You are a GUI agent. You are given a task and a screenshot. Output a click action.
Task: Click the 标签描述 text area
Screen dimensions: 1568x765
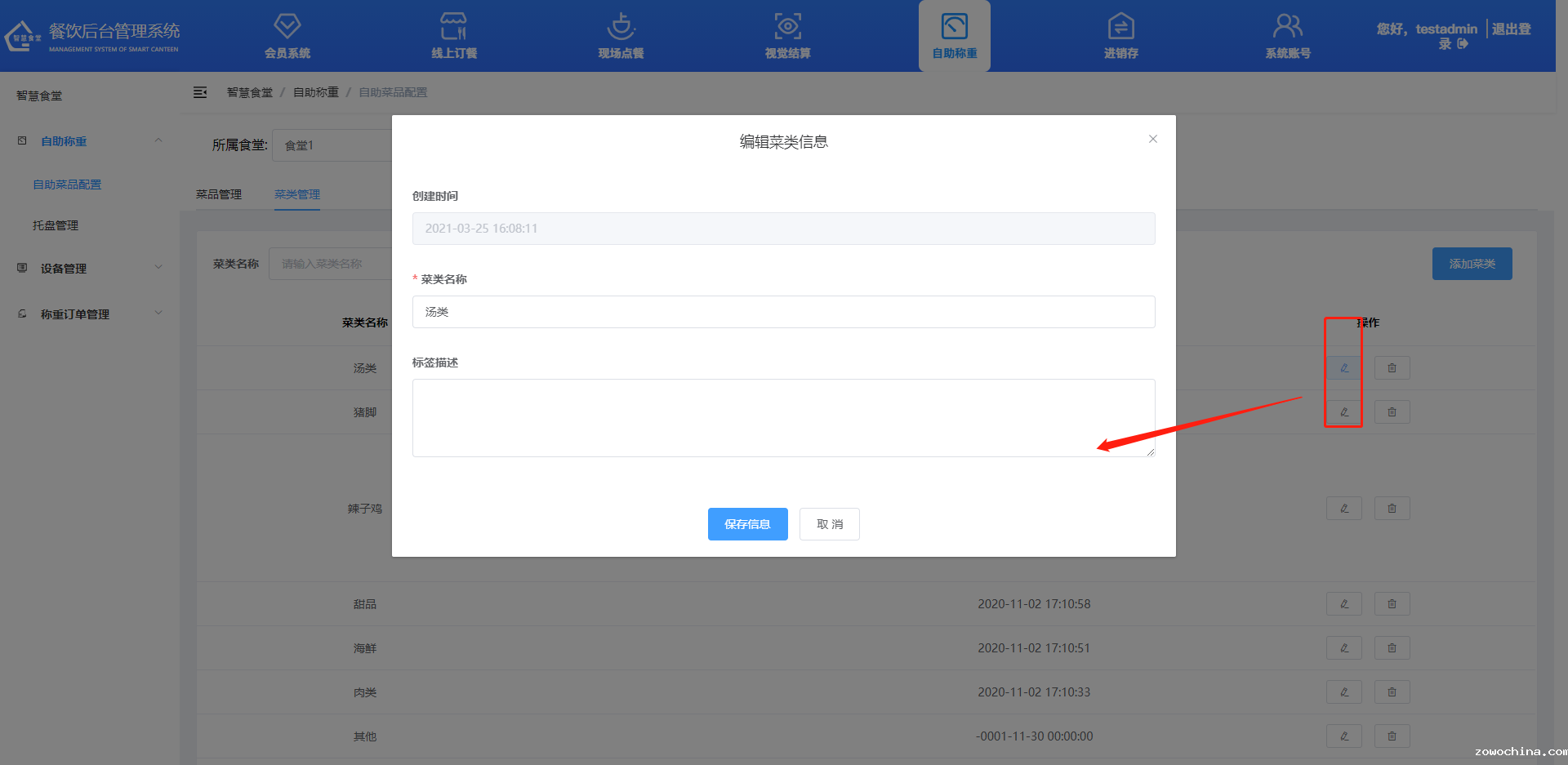click(783, 417)
